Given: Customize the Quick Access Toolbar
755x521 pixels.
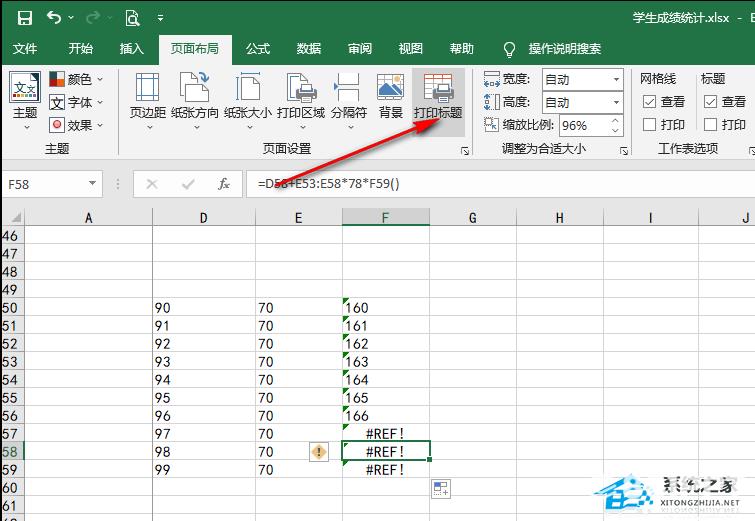Looking at the screenshot, I should (160, 18).
